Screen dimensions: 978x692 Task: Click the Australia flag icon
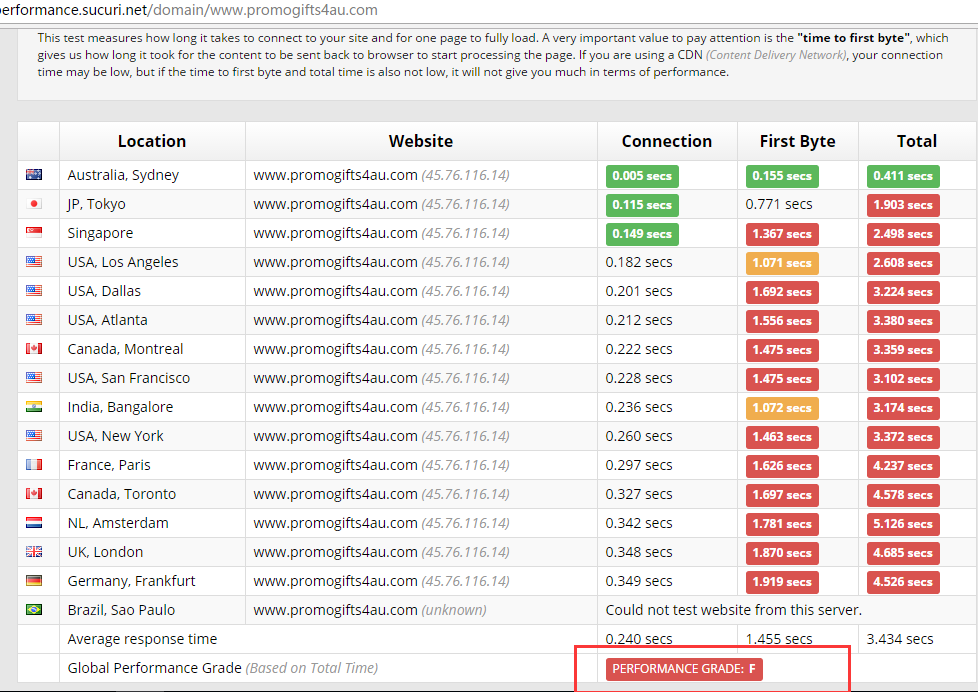34,175
